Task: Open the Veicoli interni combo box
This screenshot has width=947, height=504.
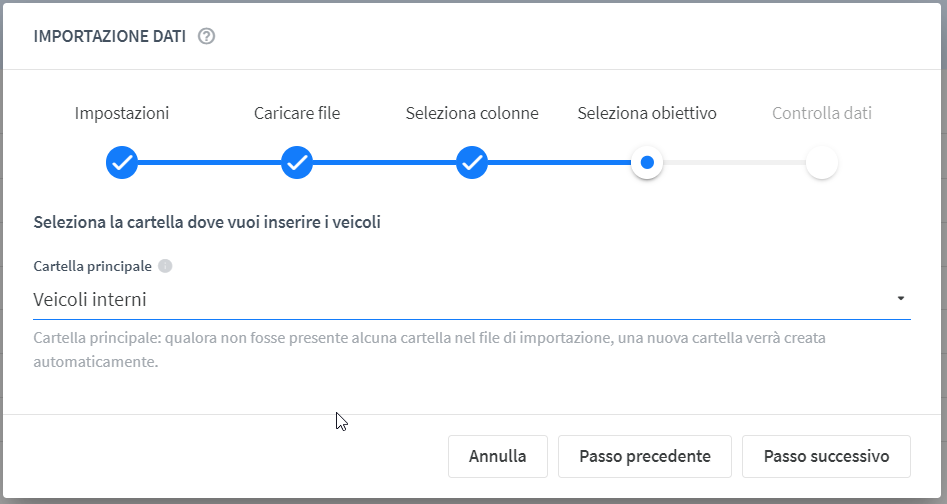Action: (x=472, y=300)
